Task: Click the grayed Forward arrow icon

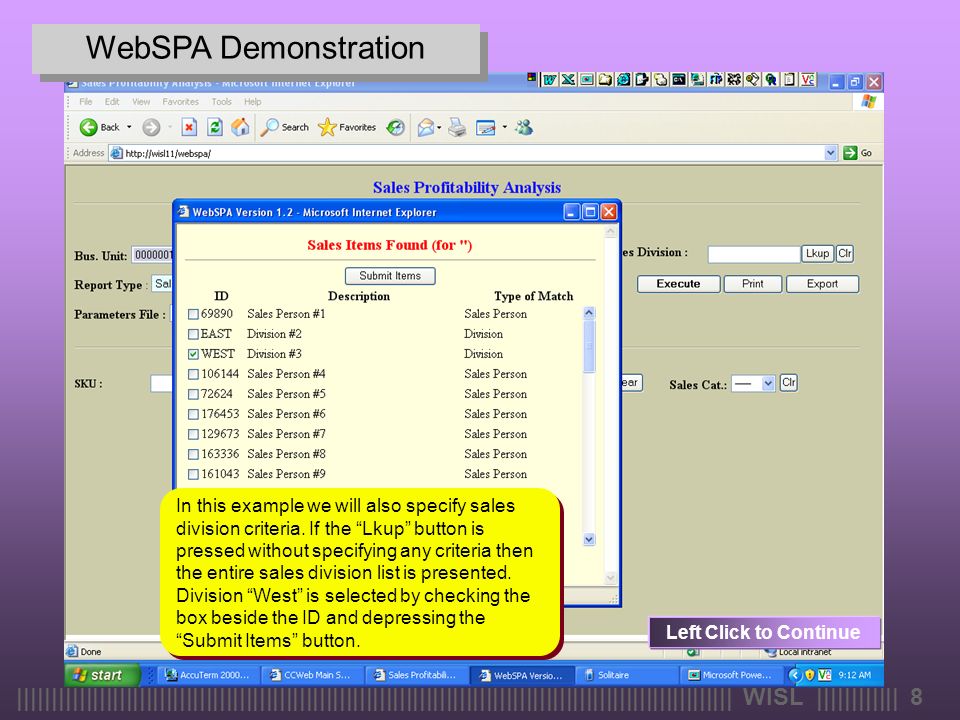Action: click(x=151, y=127)
